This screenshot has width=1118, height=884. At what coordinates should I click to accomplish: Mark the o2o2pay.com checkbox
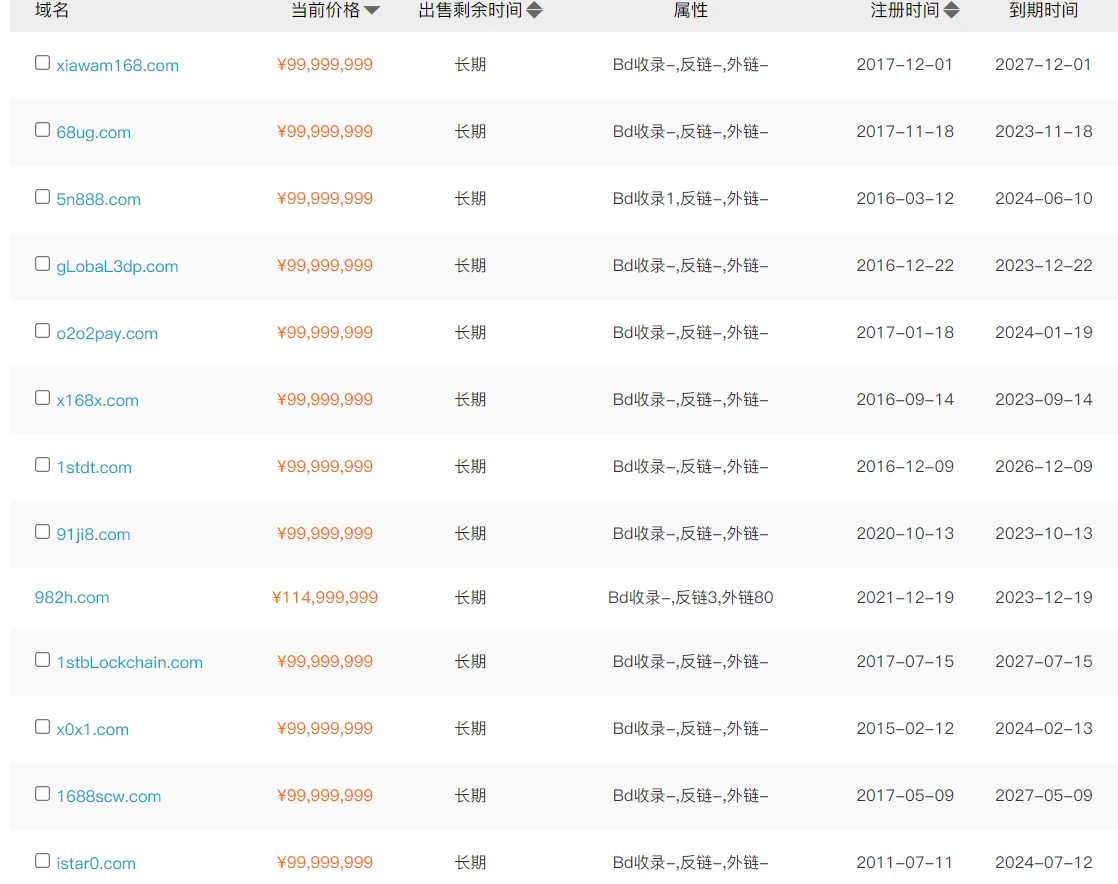tap(42, 331)
